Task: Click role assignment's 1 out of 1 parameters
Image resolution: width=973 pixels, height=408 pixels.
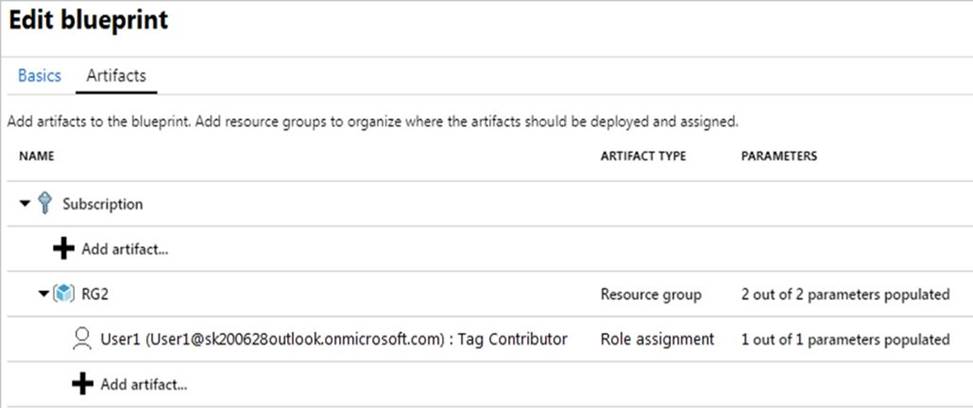Action: click(x=845, y=339)
